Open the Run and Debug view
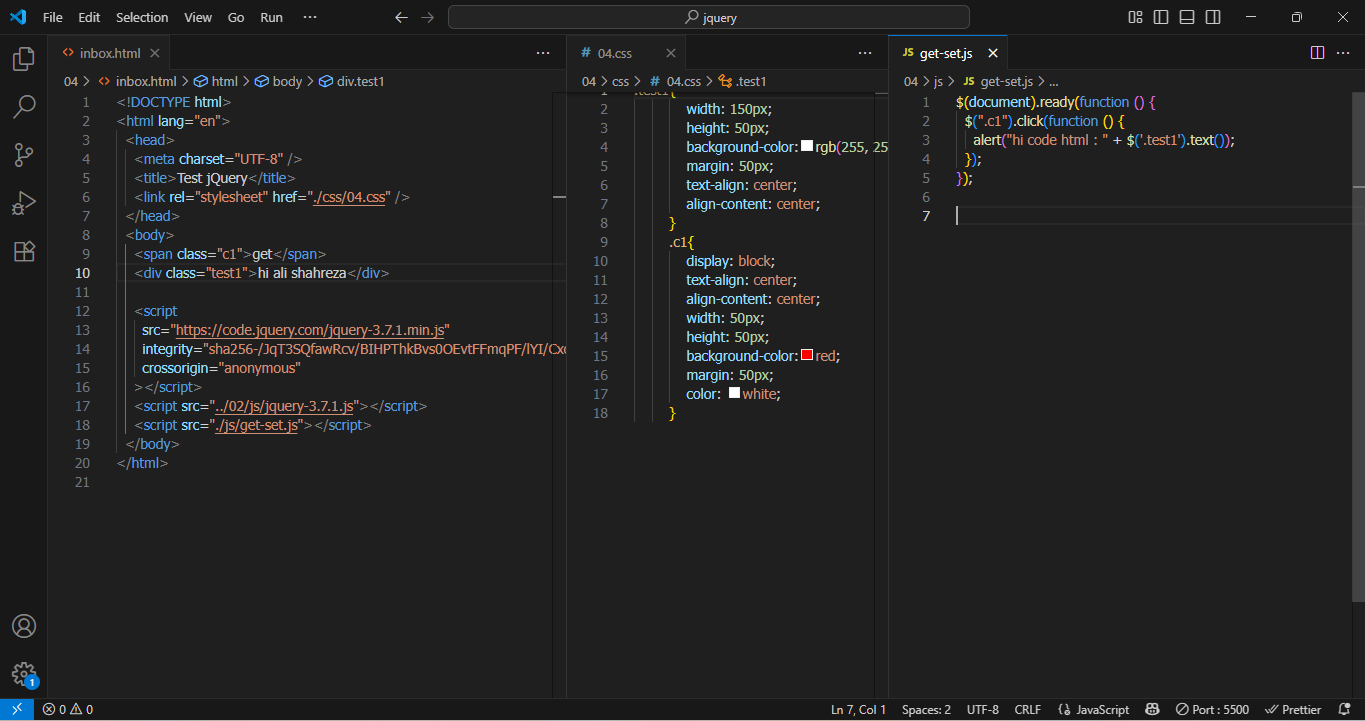1365x721 pixels. pos(24,203)
